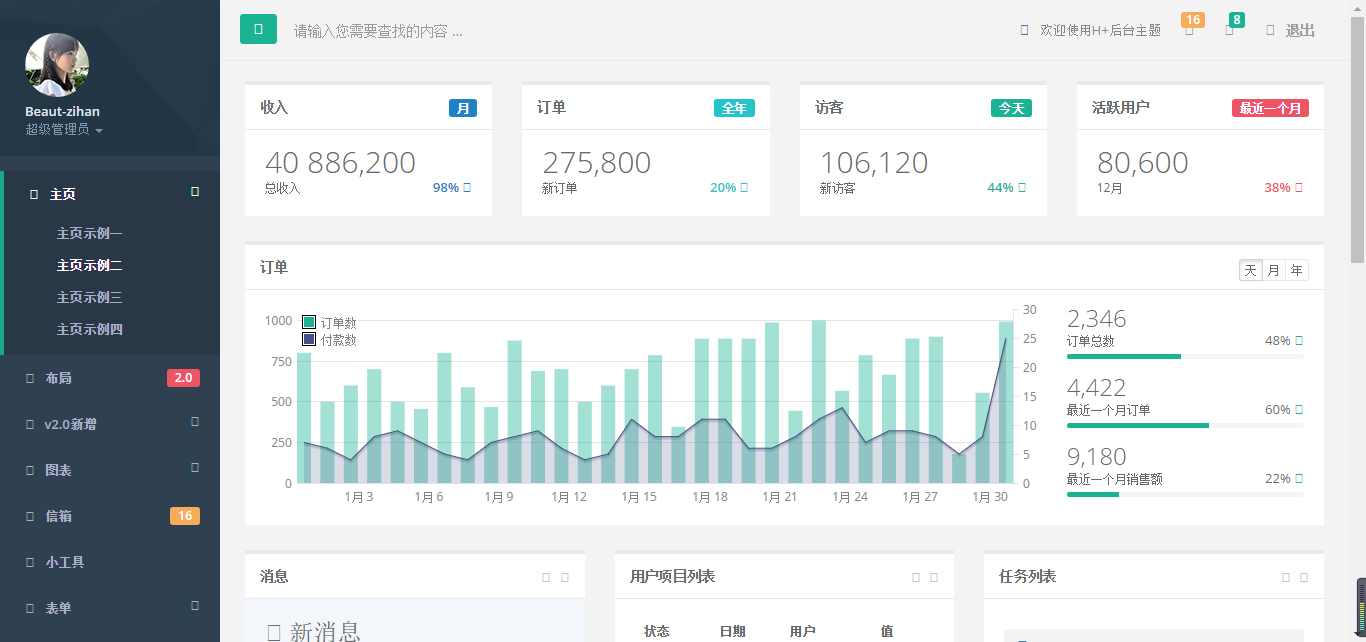Image resolution: width=1366 pixels, height=642 pixels.
Task: Click the user avatar photo
Action: (57, 65)
